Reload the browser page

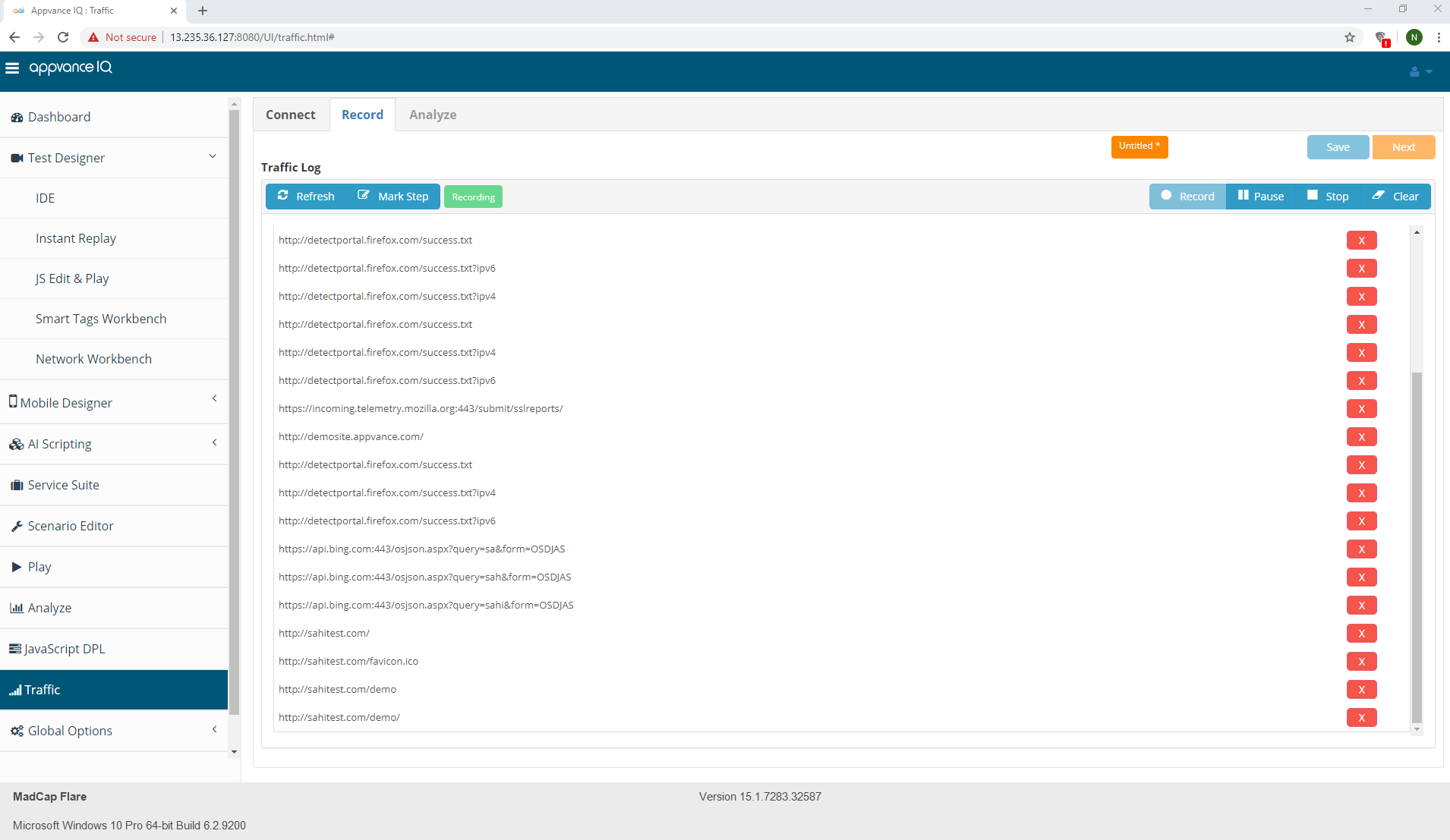[63, 37]
